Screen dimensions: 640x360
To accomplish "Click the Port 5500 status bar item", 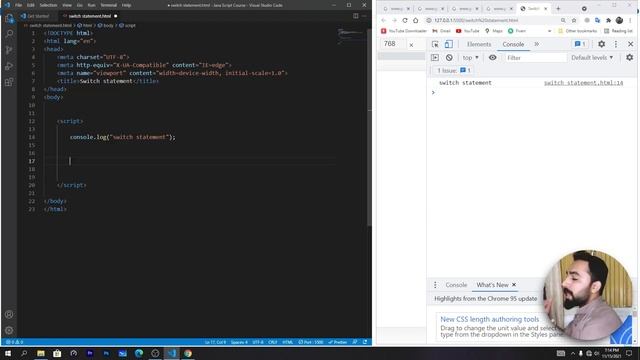I will (311, 342).
